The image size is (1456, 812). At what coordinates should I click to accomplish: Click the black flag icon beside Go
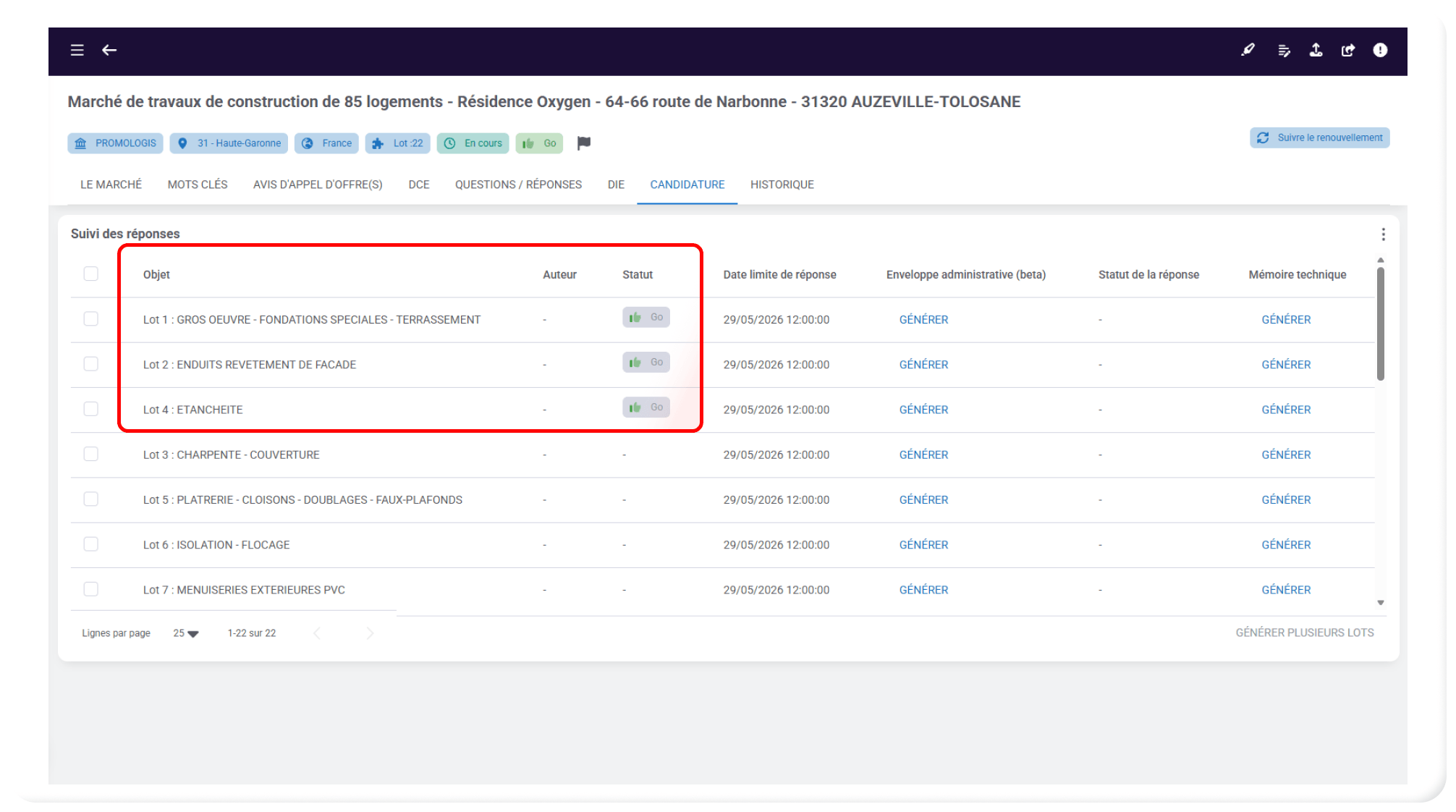pyautogui.click(x=584, y=143)
